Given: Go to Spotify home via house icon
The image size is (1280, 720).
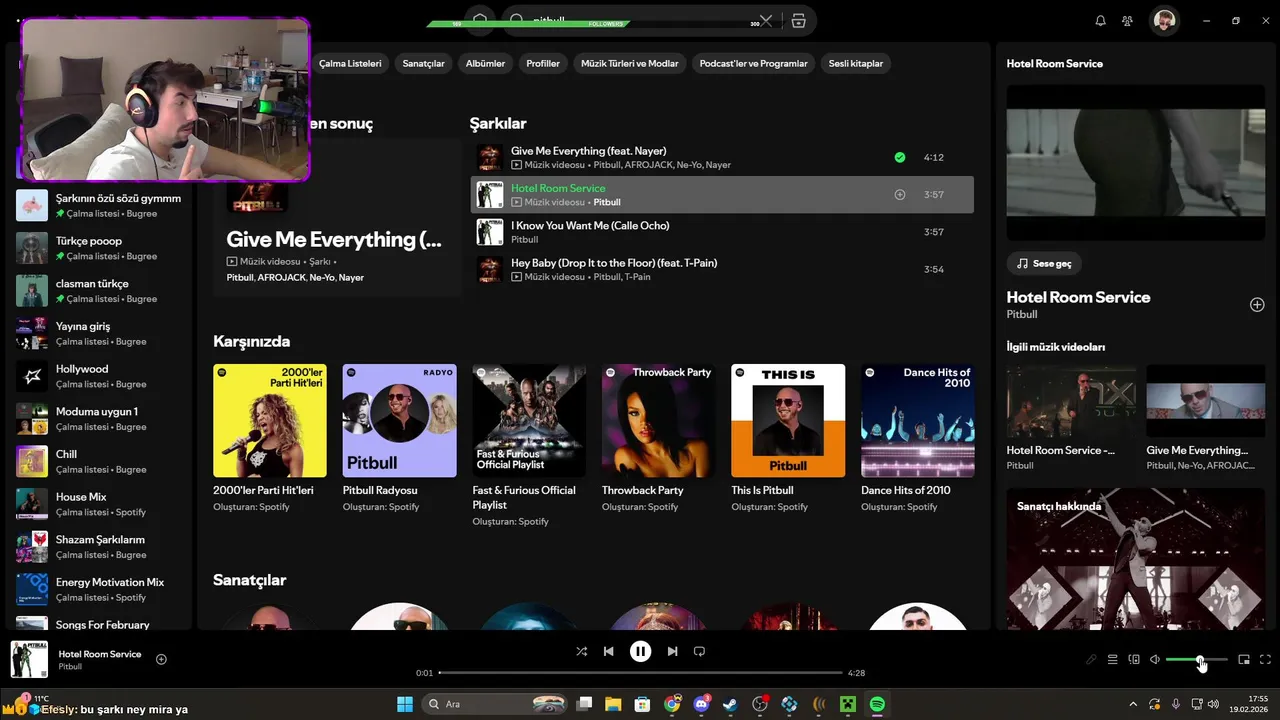Looking at the screenshot, I should (480, 21).
